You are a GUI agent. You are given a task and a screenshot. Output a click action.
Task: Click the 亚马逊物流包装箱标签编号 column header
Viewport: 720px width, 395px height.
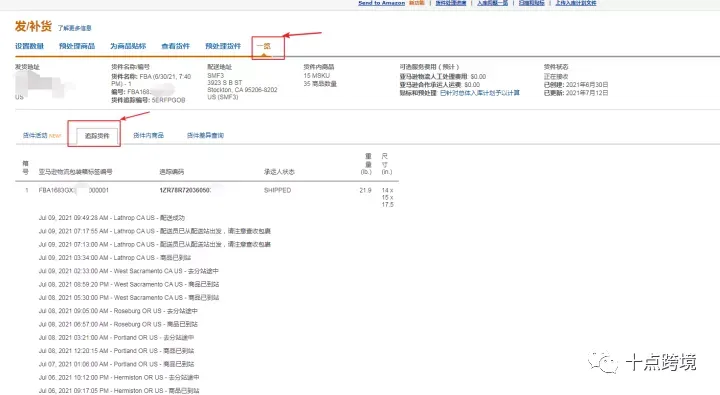pos(75,172)
